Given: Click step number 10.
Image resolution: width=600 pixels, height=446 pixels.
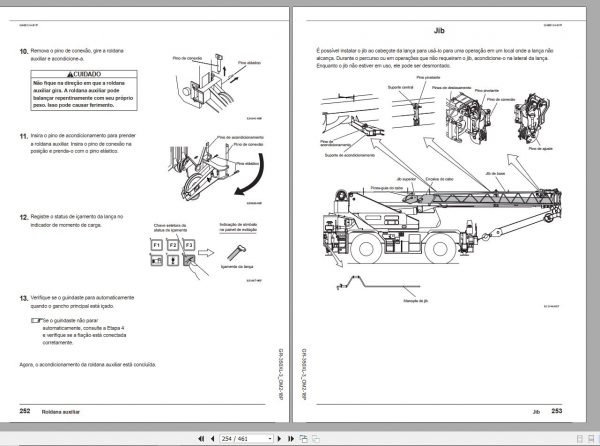Looking at the screenshot, I should 24,51.
